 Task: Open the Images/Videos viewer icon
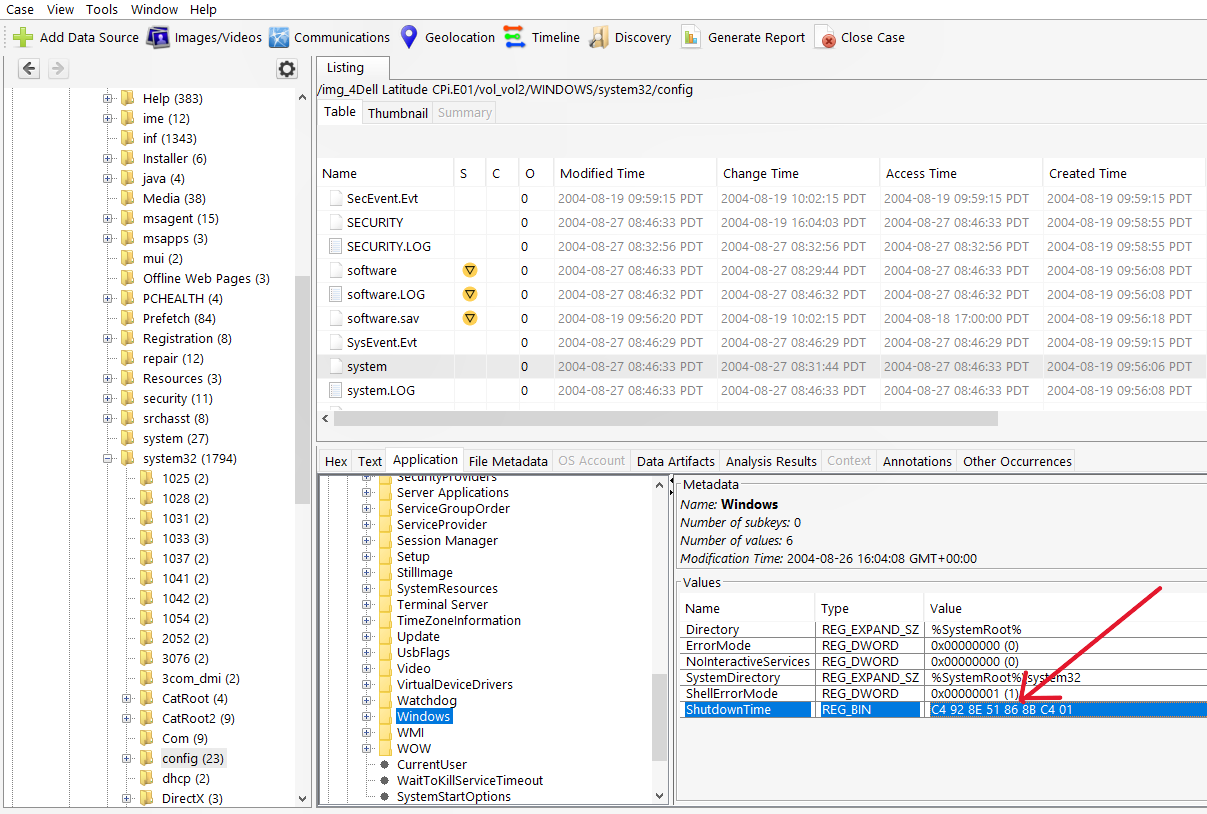158,38
